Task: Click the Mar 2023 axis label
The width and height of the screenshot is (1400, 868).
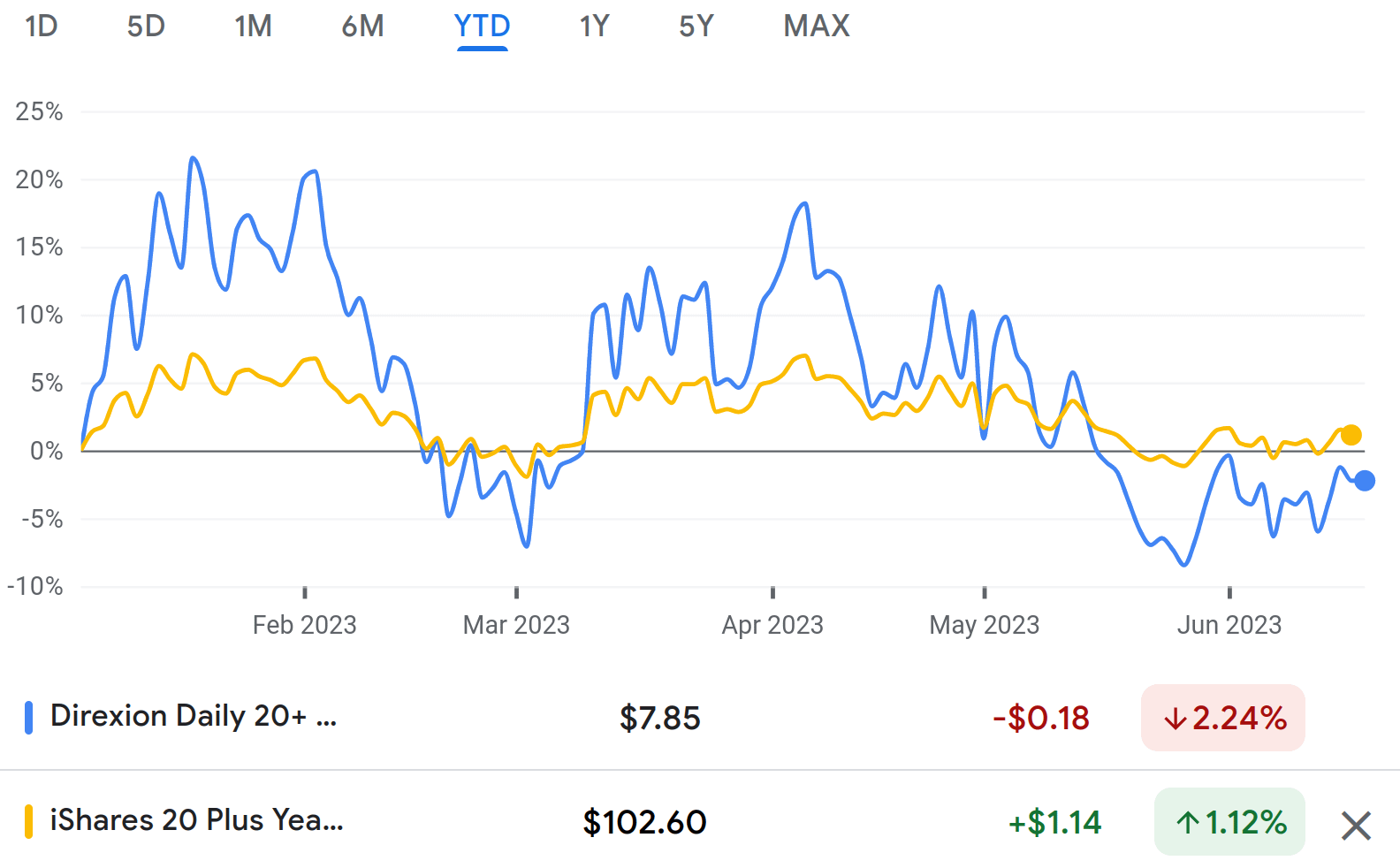Action: 516,625
